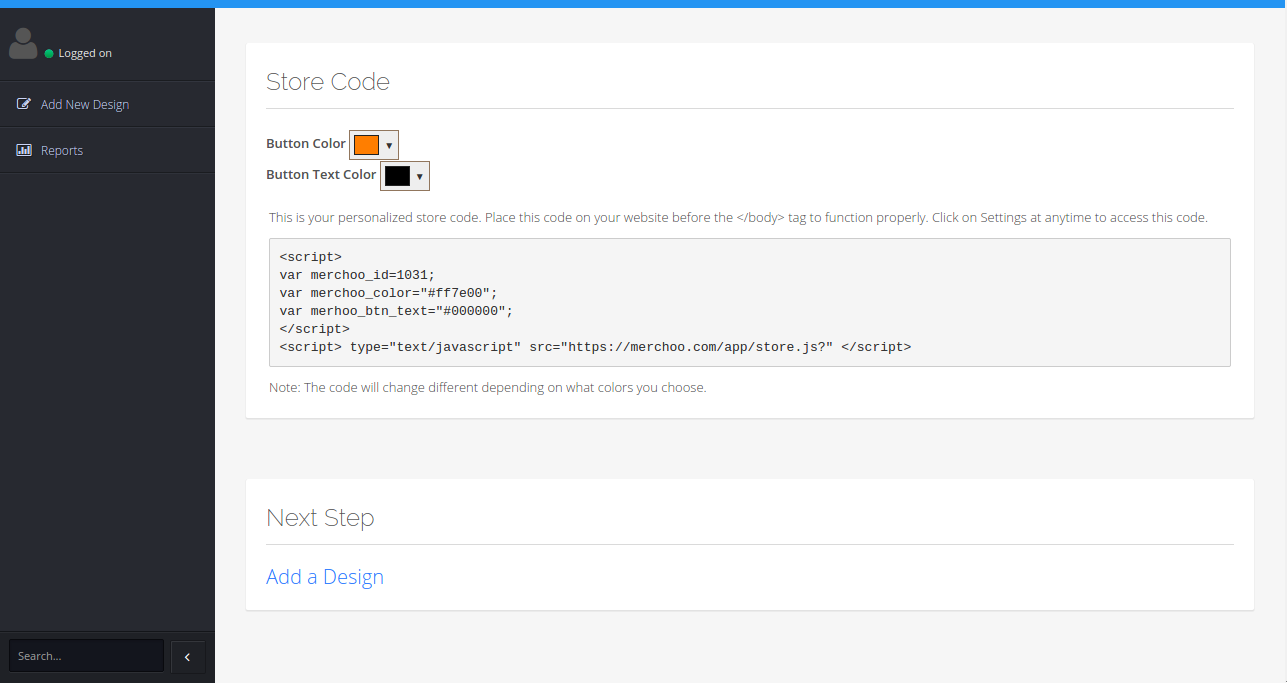Click the Button Text Color label
Screen dimensions: 1287x683
pyautogui.click(x=321, y=175)
